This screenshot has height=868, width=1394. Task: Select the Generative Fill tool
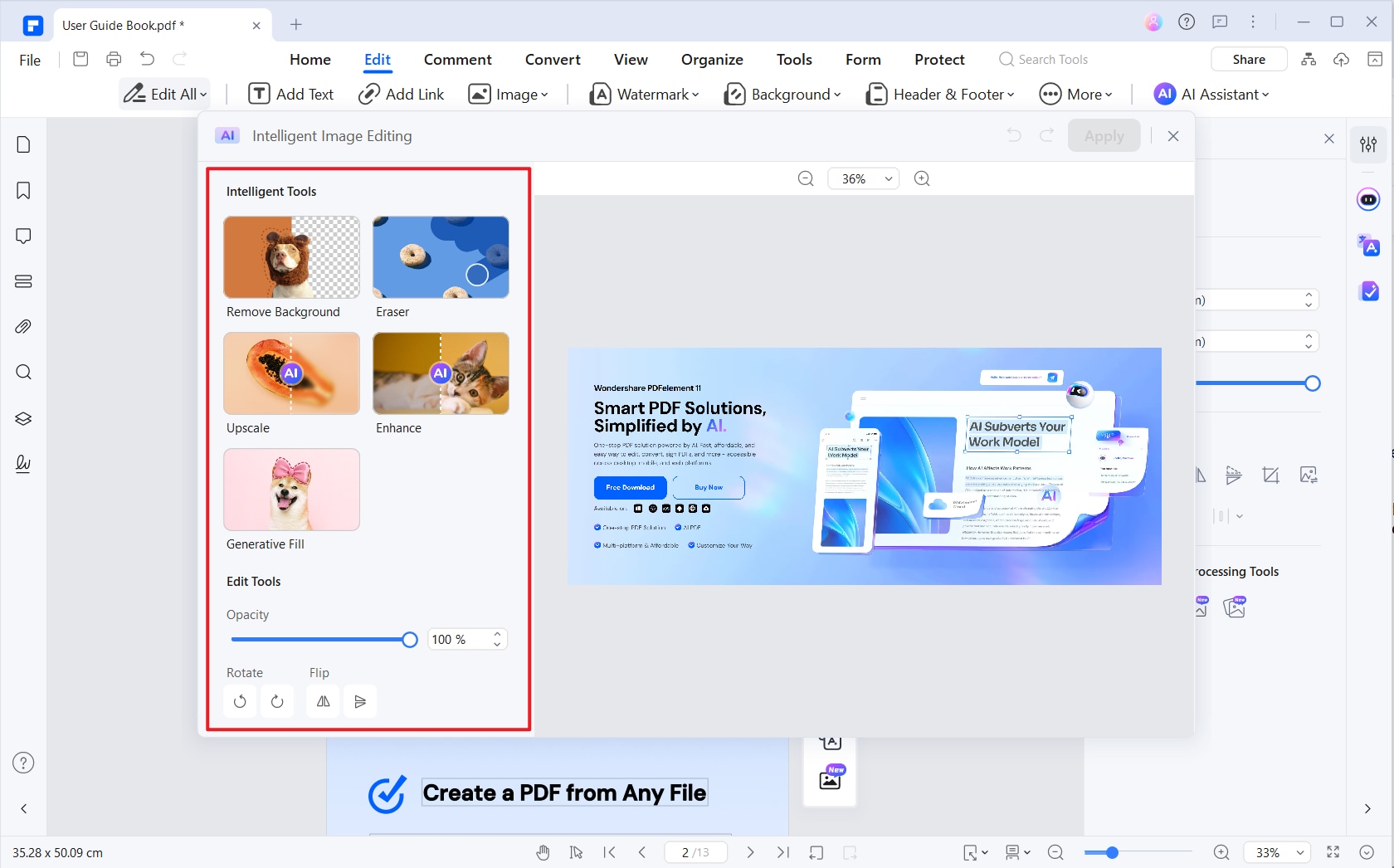tap(291, 490)
